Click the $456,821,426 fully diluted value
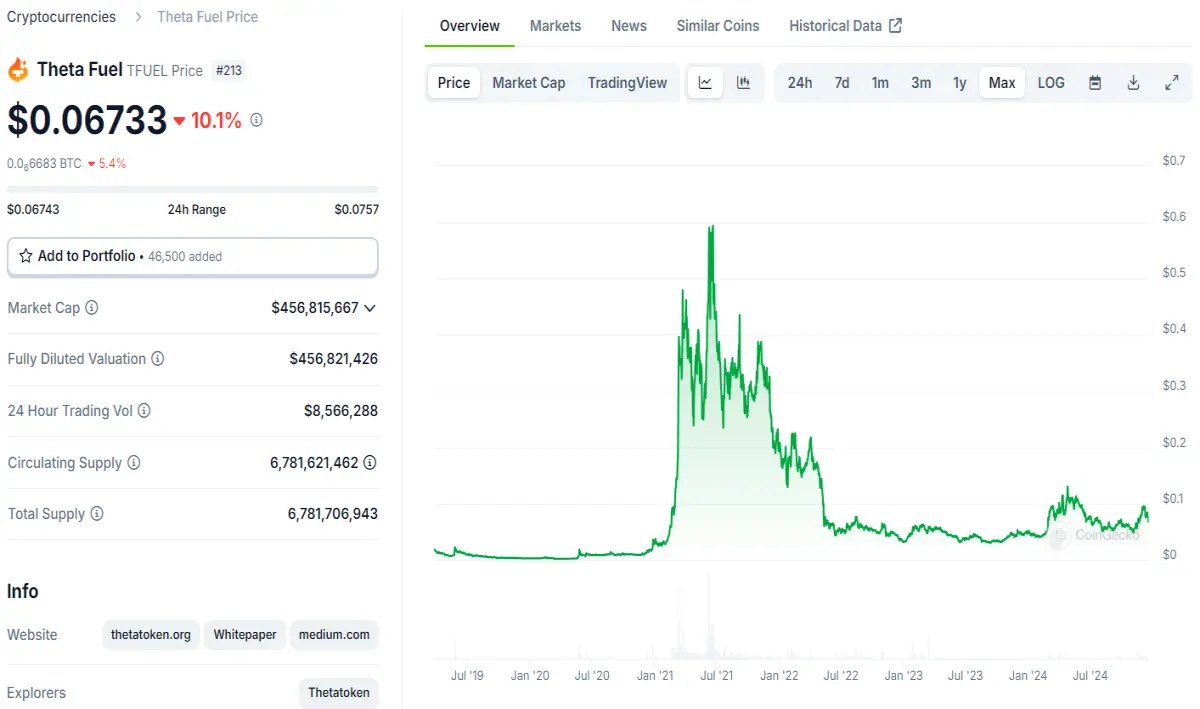 (334, 359)
